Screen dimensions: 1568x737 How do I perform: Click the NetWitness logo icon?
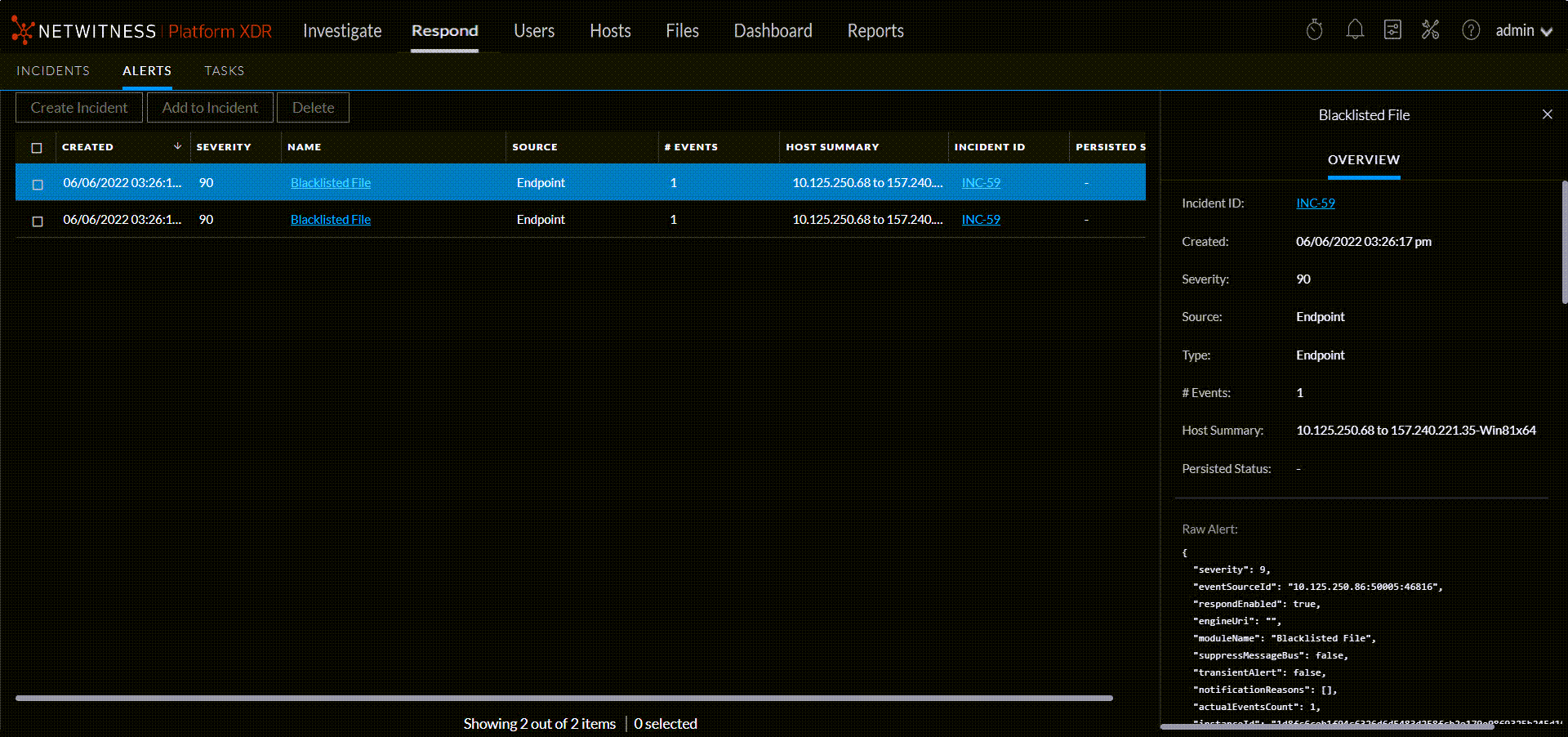coord(22,30)
